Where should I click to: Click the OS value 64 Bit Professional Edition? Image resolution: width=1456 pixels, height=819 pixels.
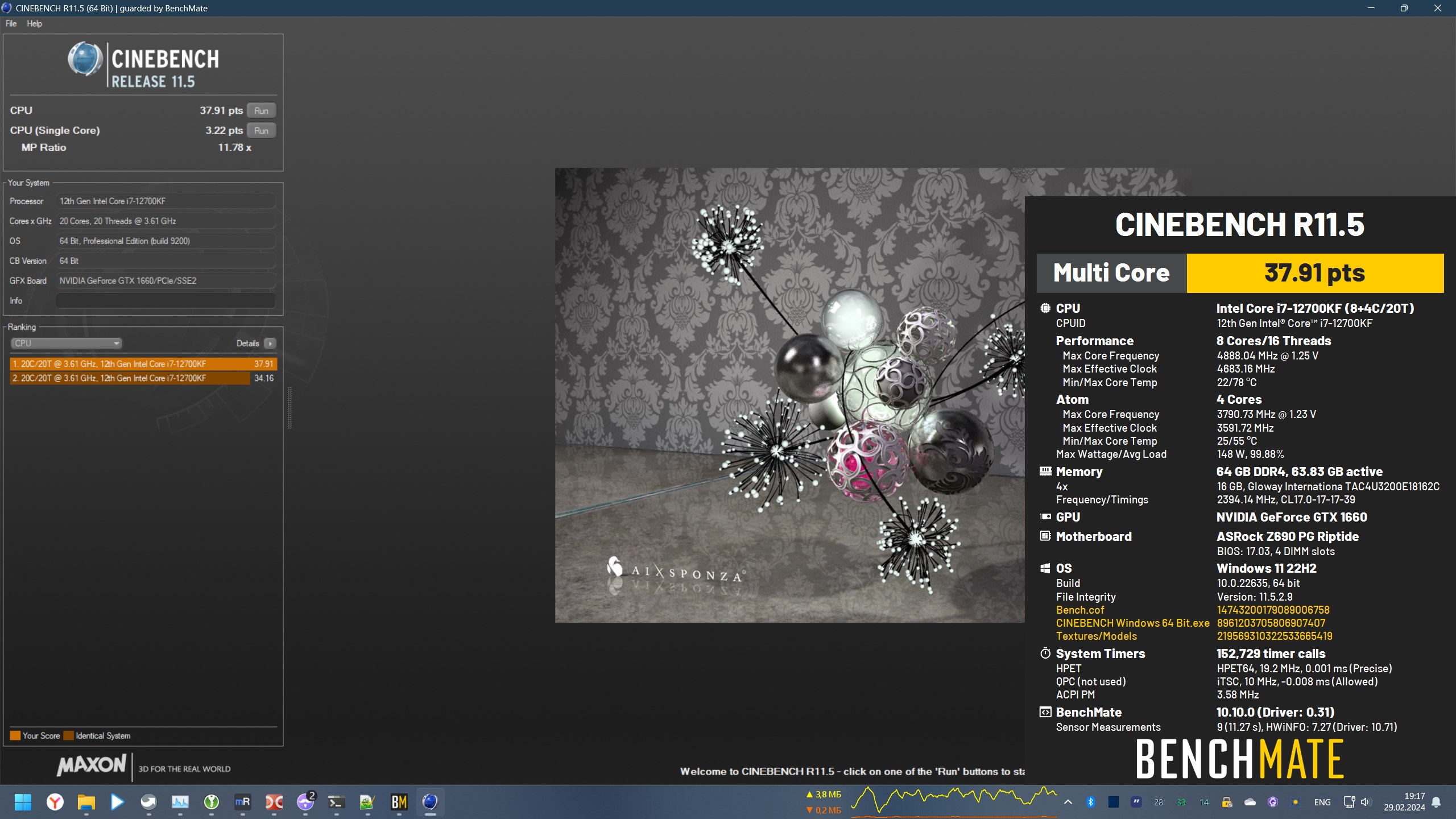coord(166,241)
